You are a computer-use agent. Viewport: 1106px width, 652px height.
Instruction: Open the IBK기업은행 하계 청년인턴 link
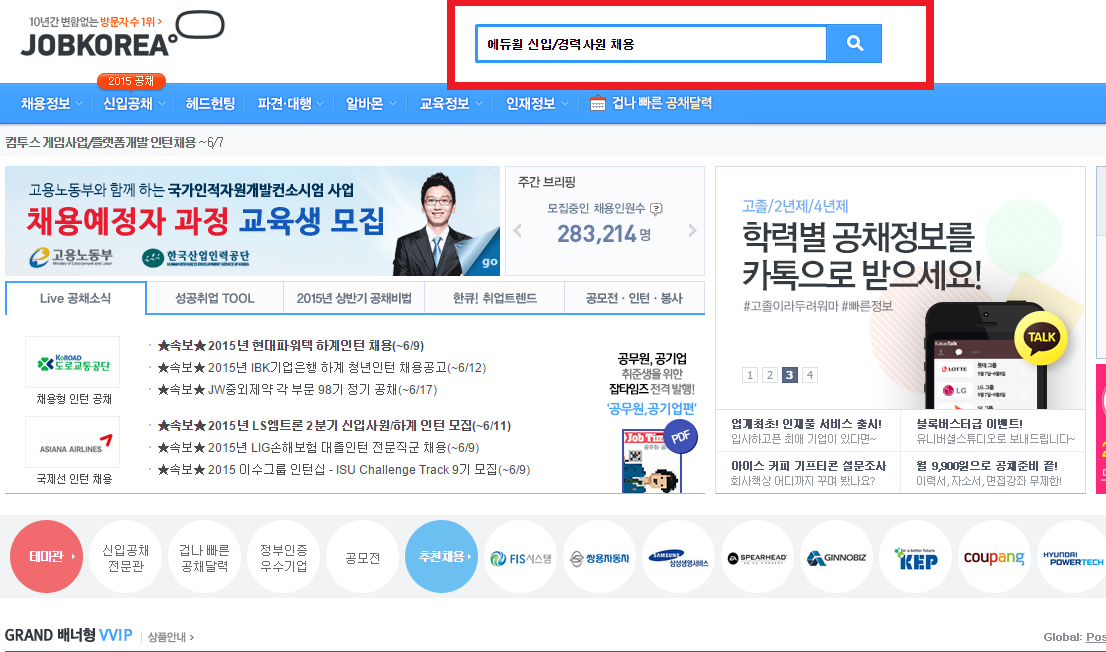322,368
